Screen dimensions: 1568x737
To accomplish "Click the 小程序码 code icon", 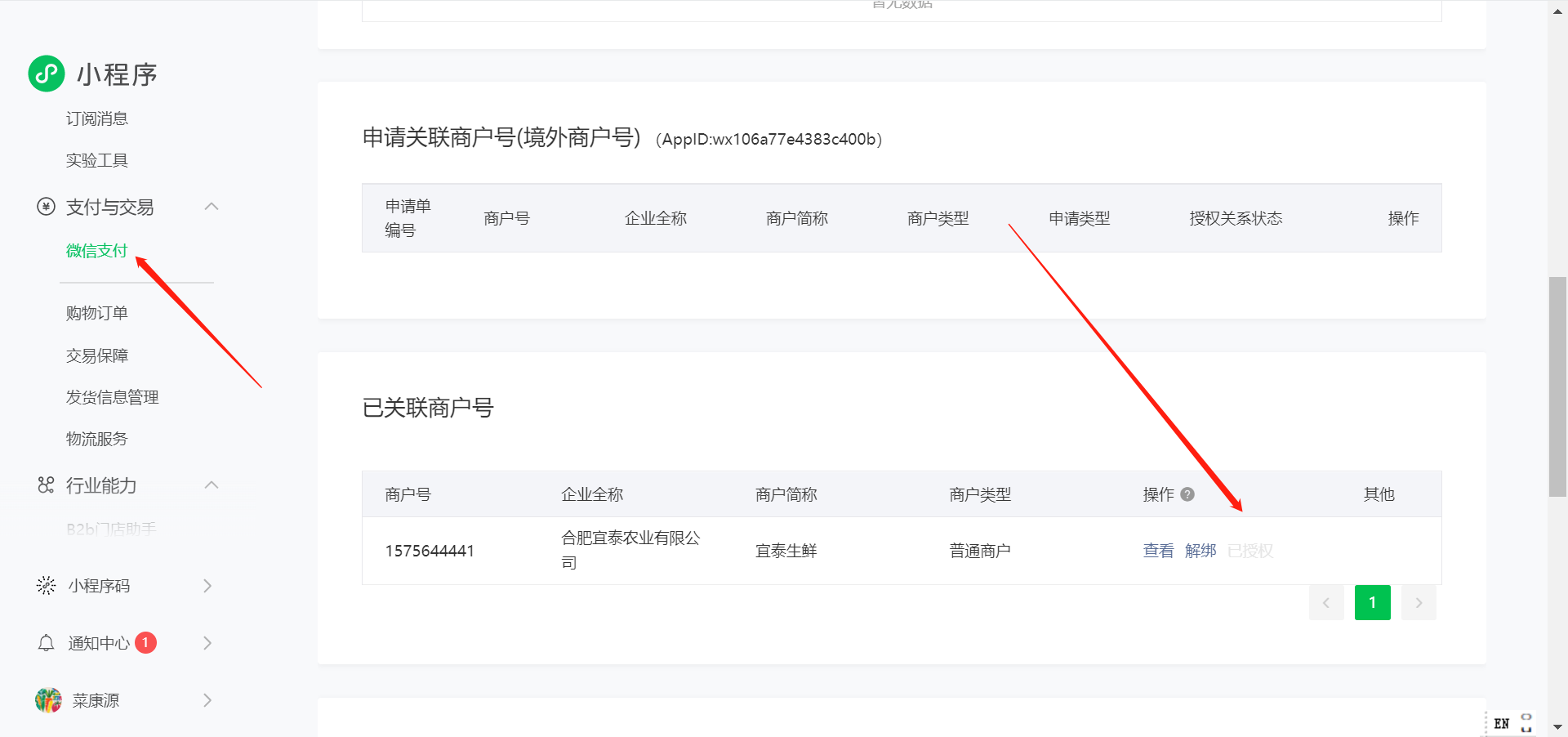I will 46,586.
